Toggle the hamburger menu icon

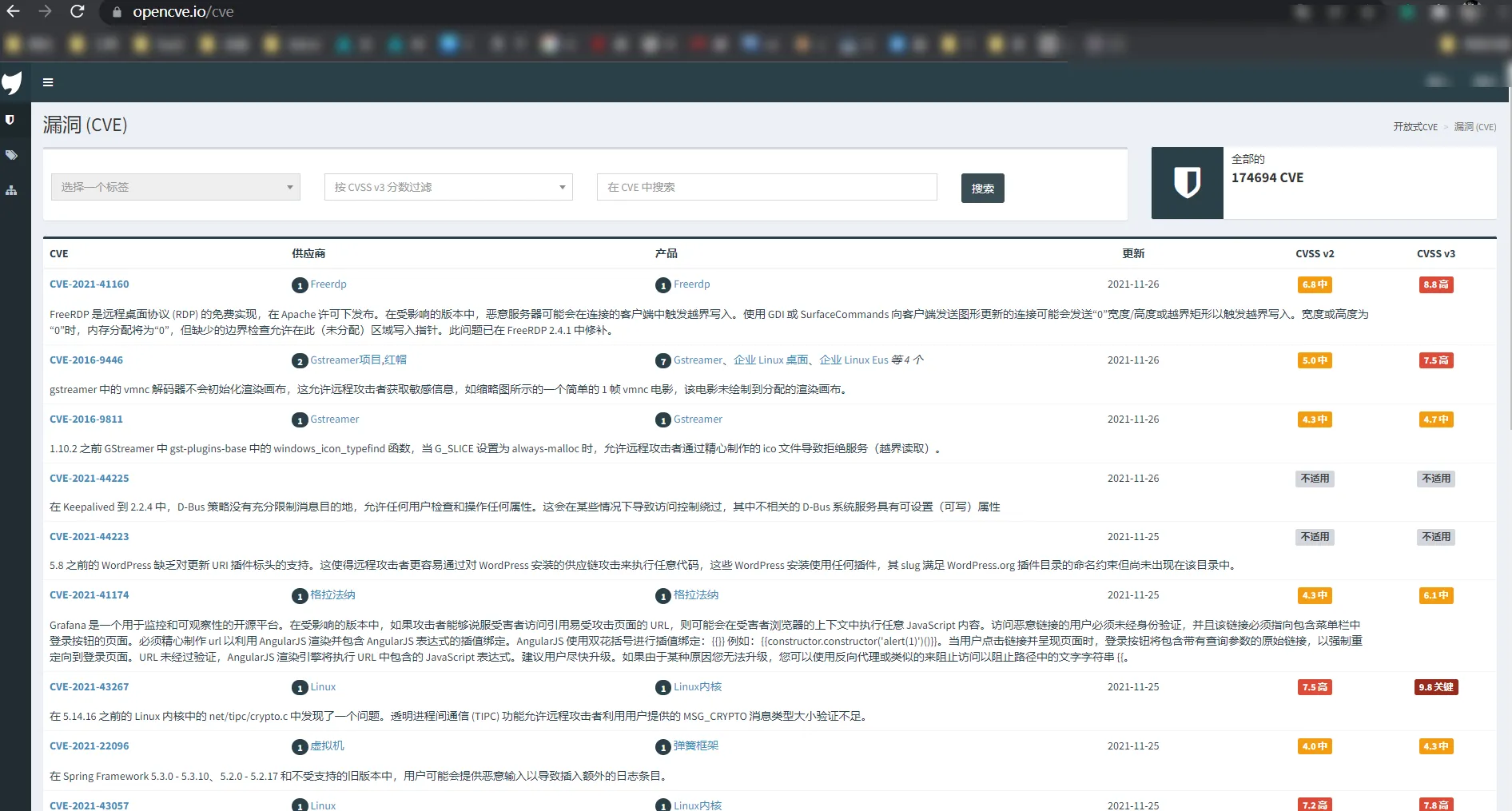48,82
